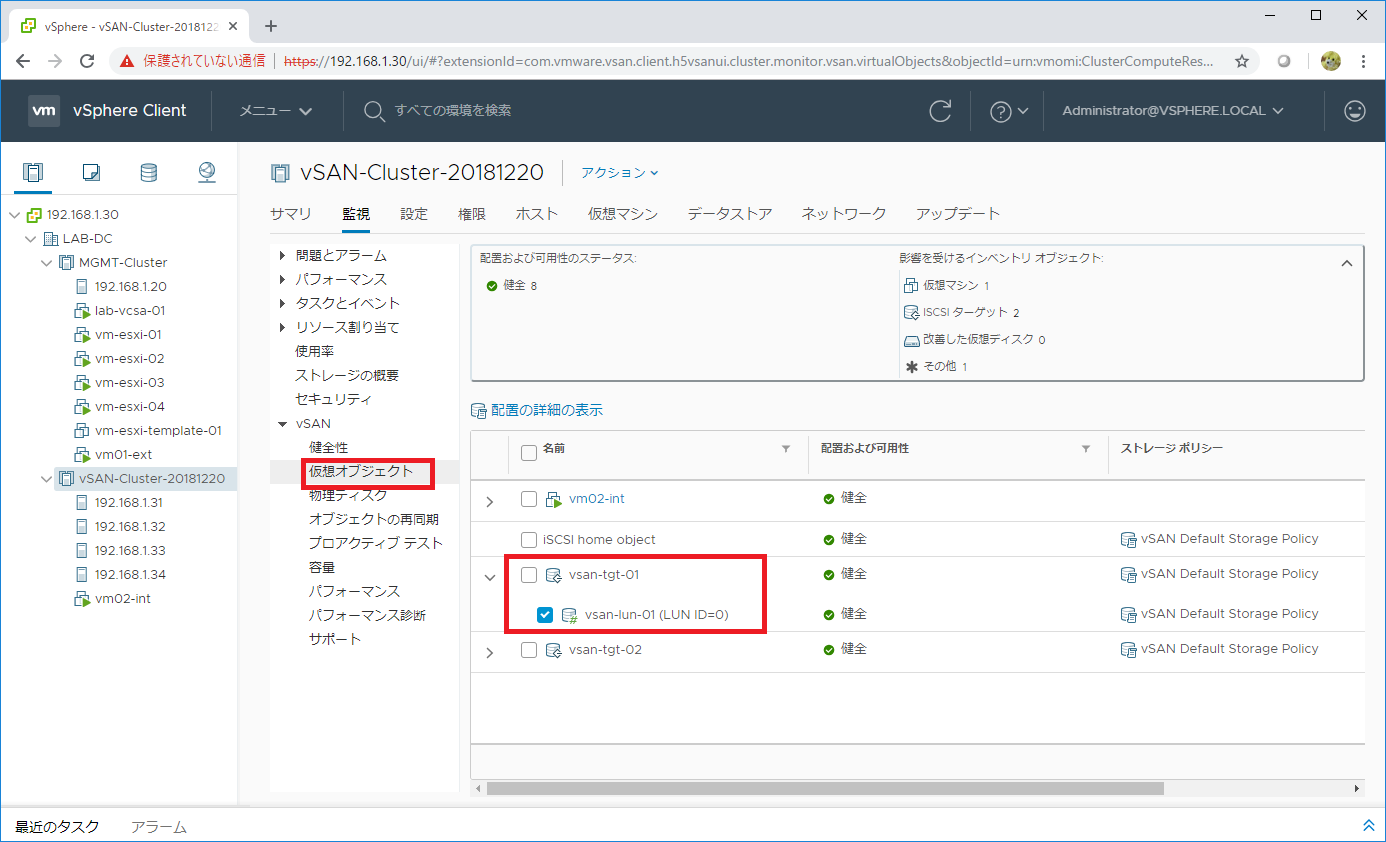Click the filter icon in the 名前 column
The image size is (1386, 842).
pyautogui.click(x=786, y=449)
